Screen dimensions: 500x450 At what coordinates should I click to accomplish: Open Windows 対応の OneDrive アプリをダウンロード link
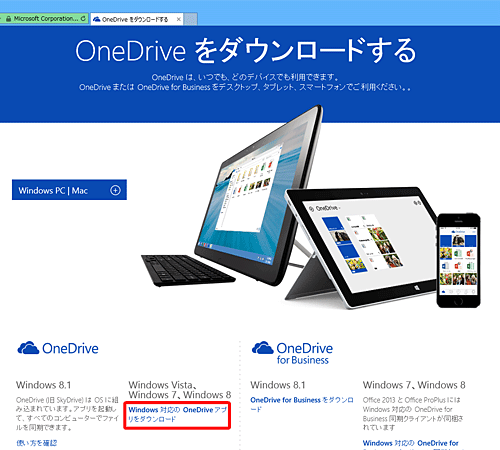(x=177, y=414)
